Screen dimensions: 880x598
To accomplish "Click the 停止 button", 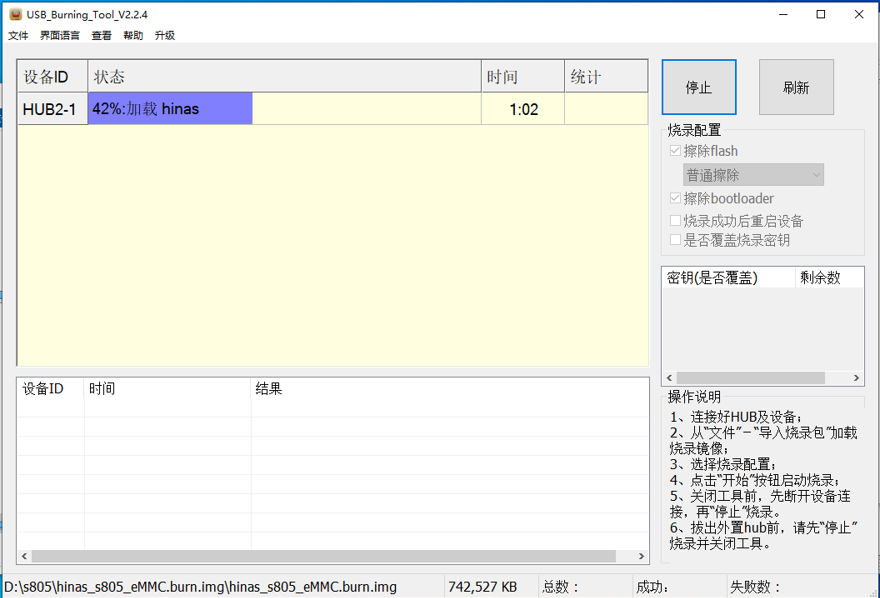I will 698,88.
